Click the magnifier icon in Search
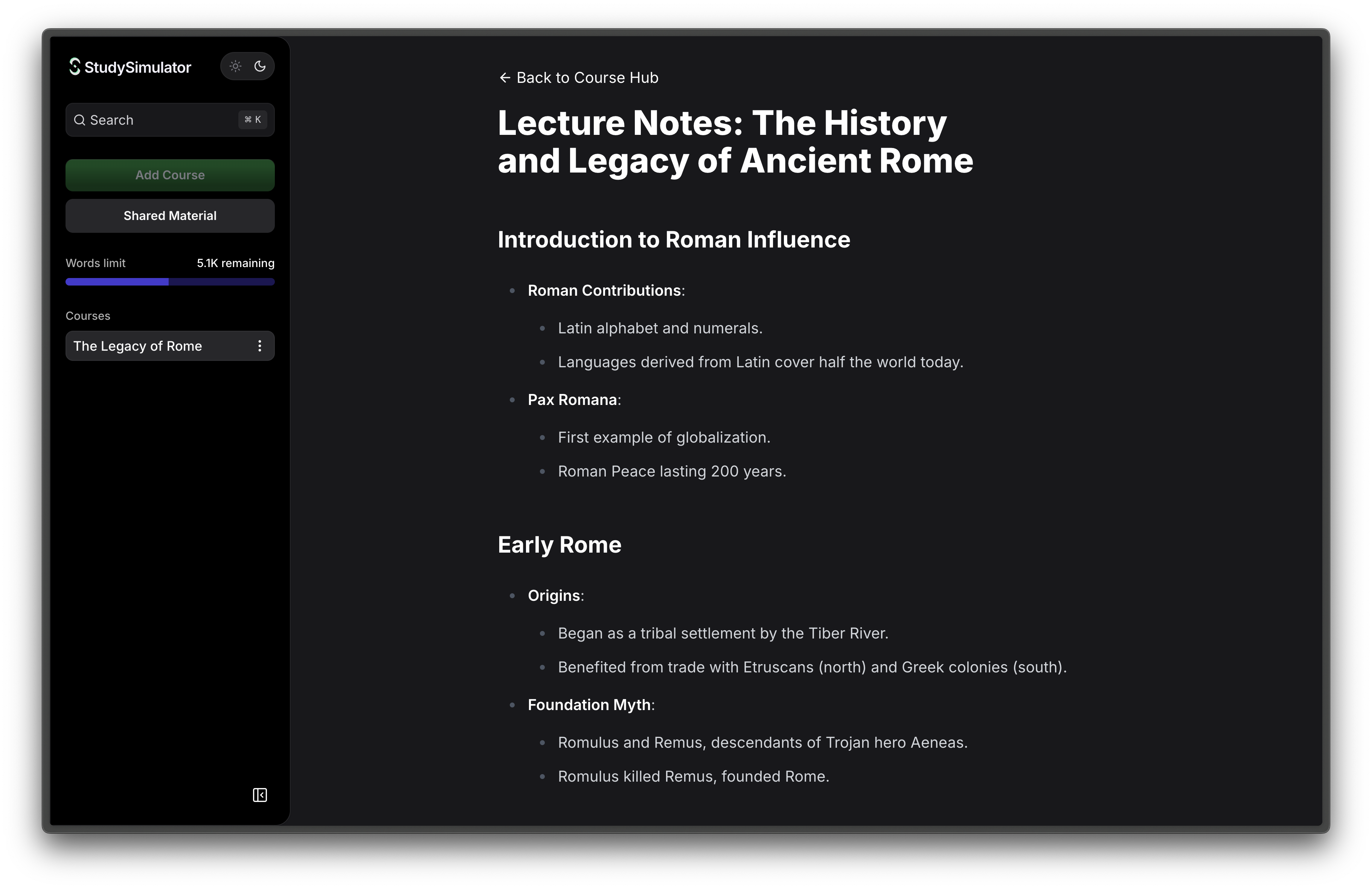 [x=79, y=120]
